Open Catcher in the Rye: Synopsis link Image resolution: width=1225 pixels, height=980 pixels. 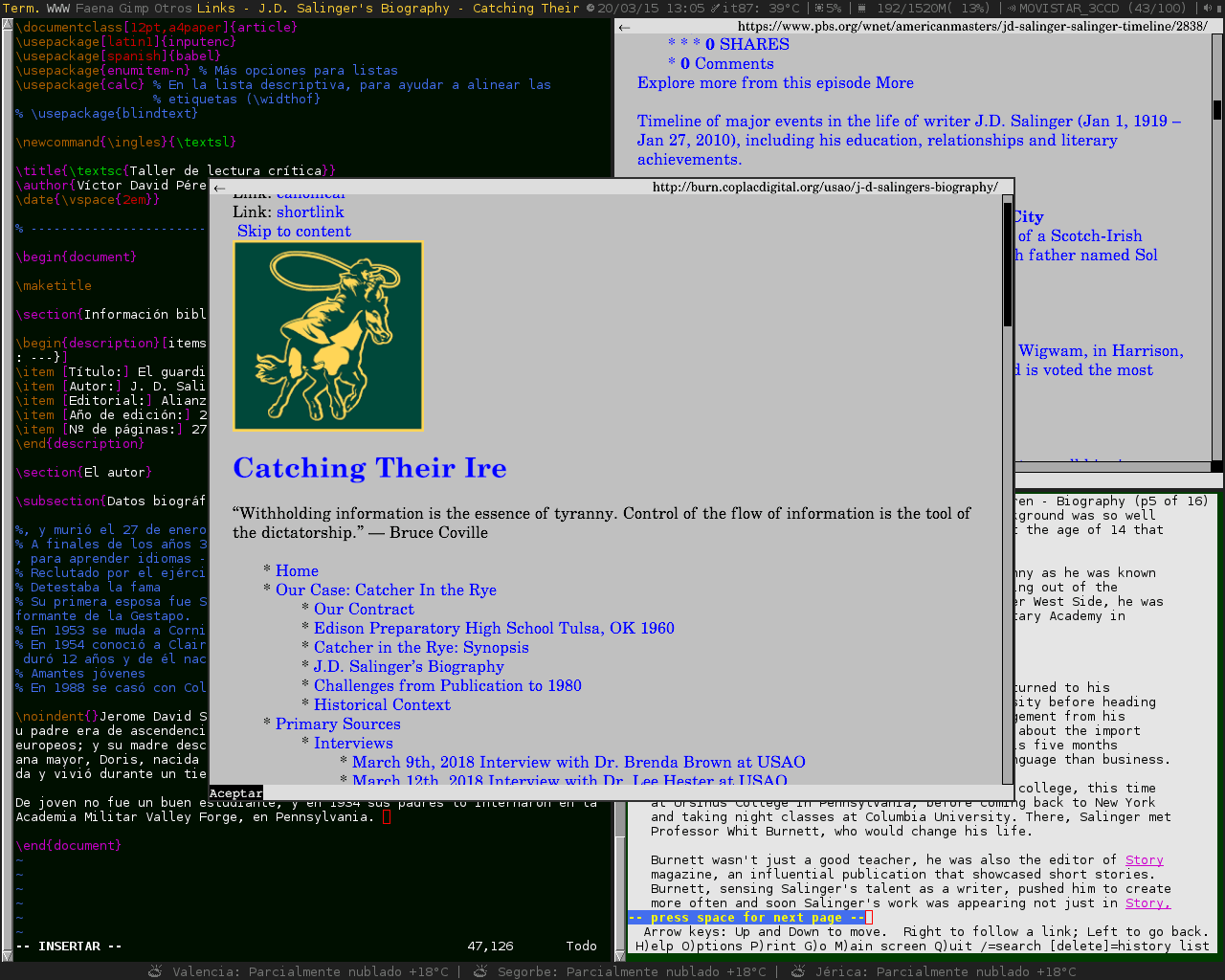tap(421, 648)
